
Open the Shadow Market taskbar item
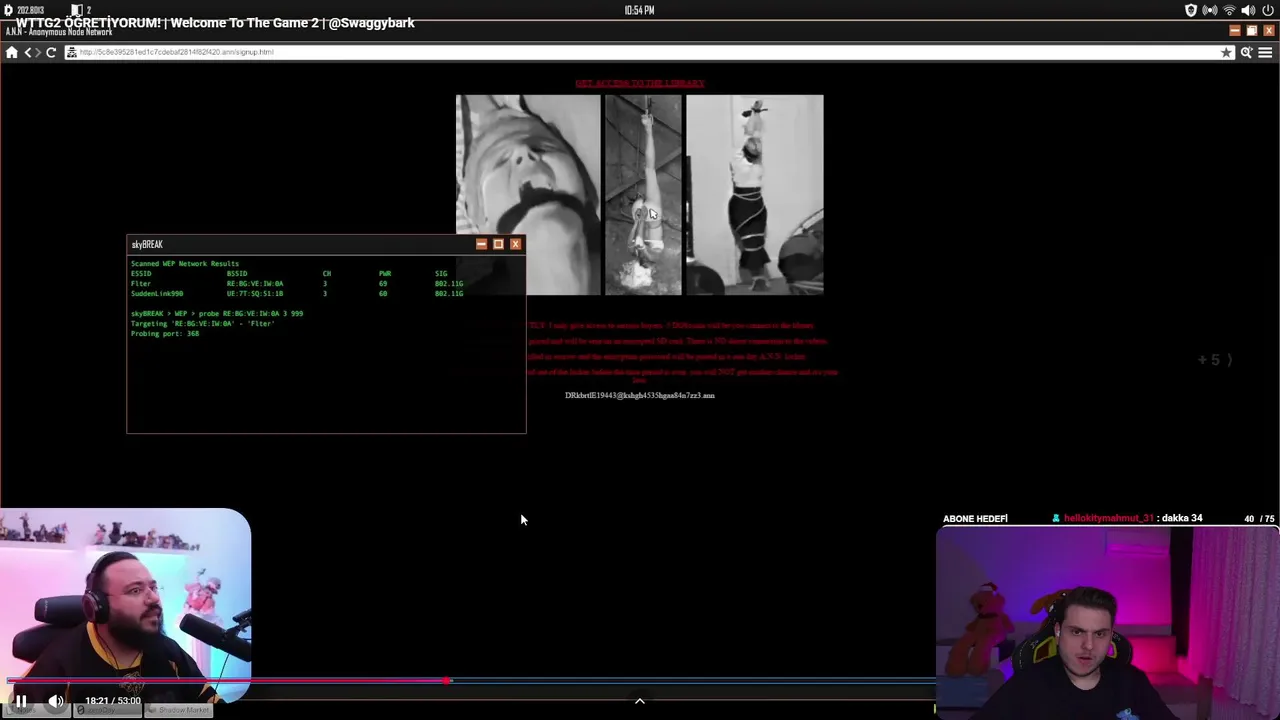coord(179,710)
